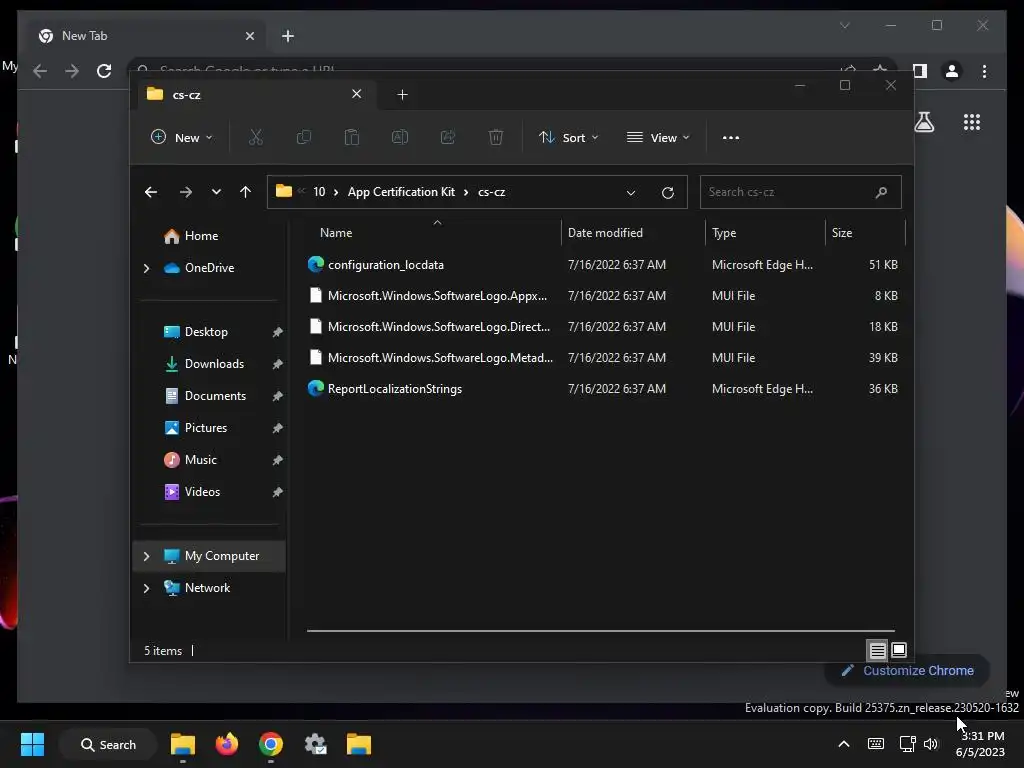Toggle Chrome side panel icon
Viewport: 1024px width, 768px height.
pyautogui.click(x=920, y=71)
